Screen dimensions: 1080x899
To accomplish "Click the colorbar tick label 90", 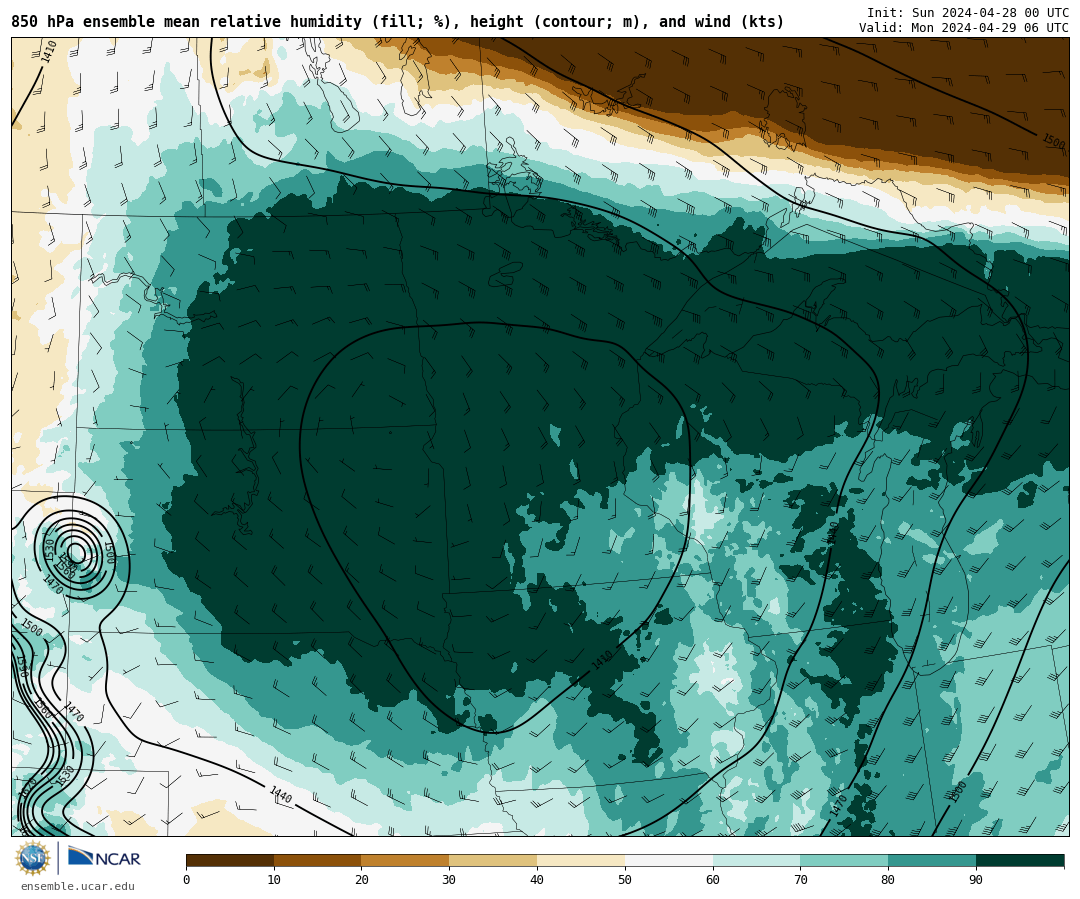I will pos(976,880).
